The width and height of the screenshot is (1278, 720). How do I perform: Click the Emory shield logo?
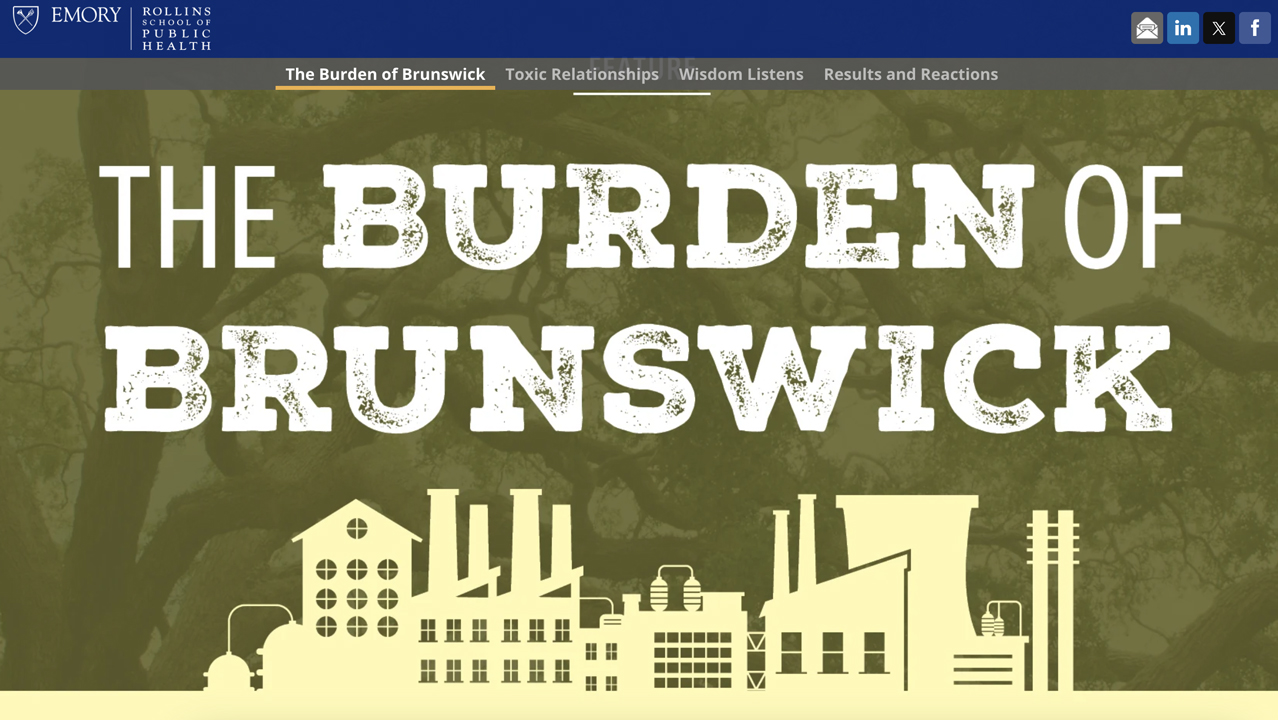(26, 19)
